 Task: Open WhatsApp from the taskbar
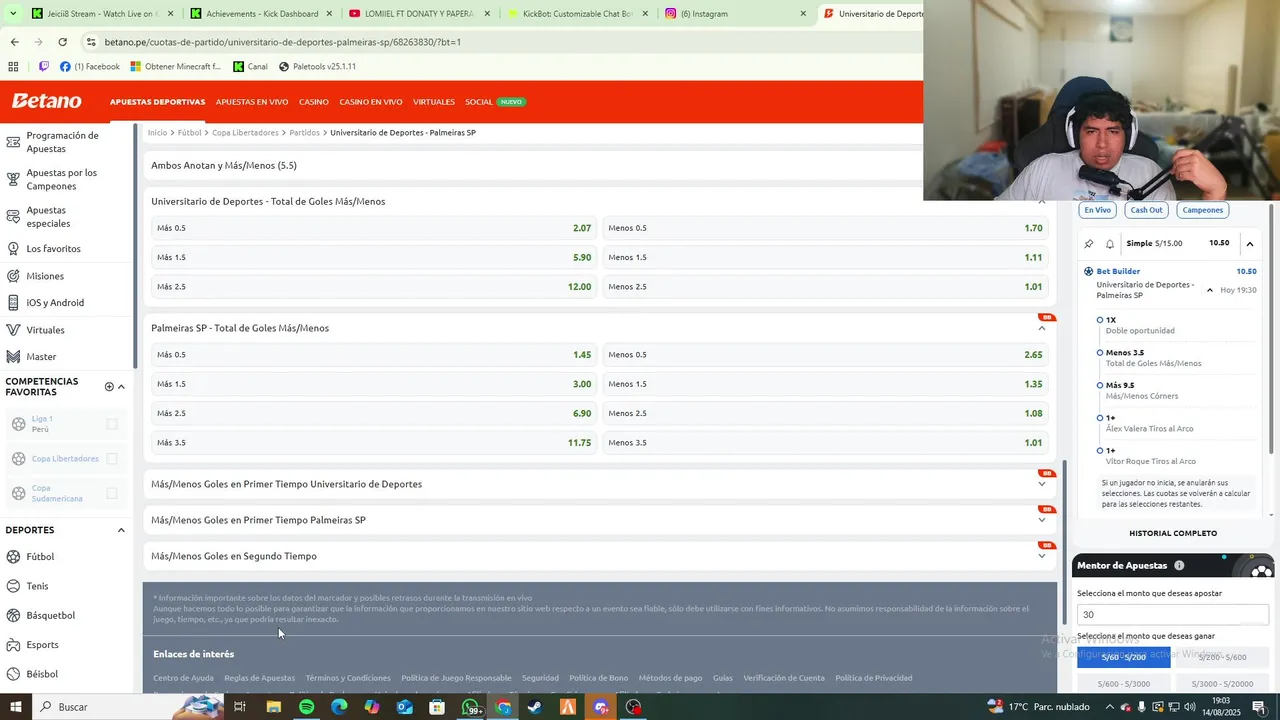pos(470,707)
